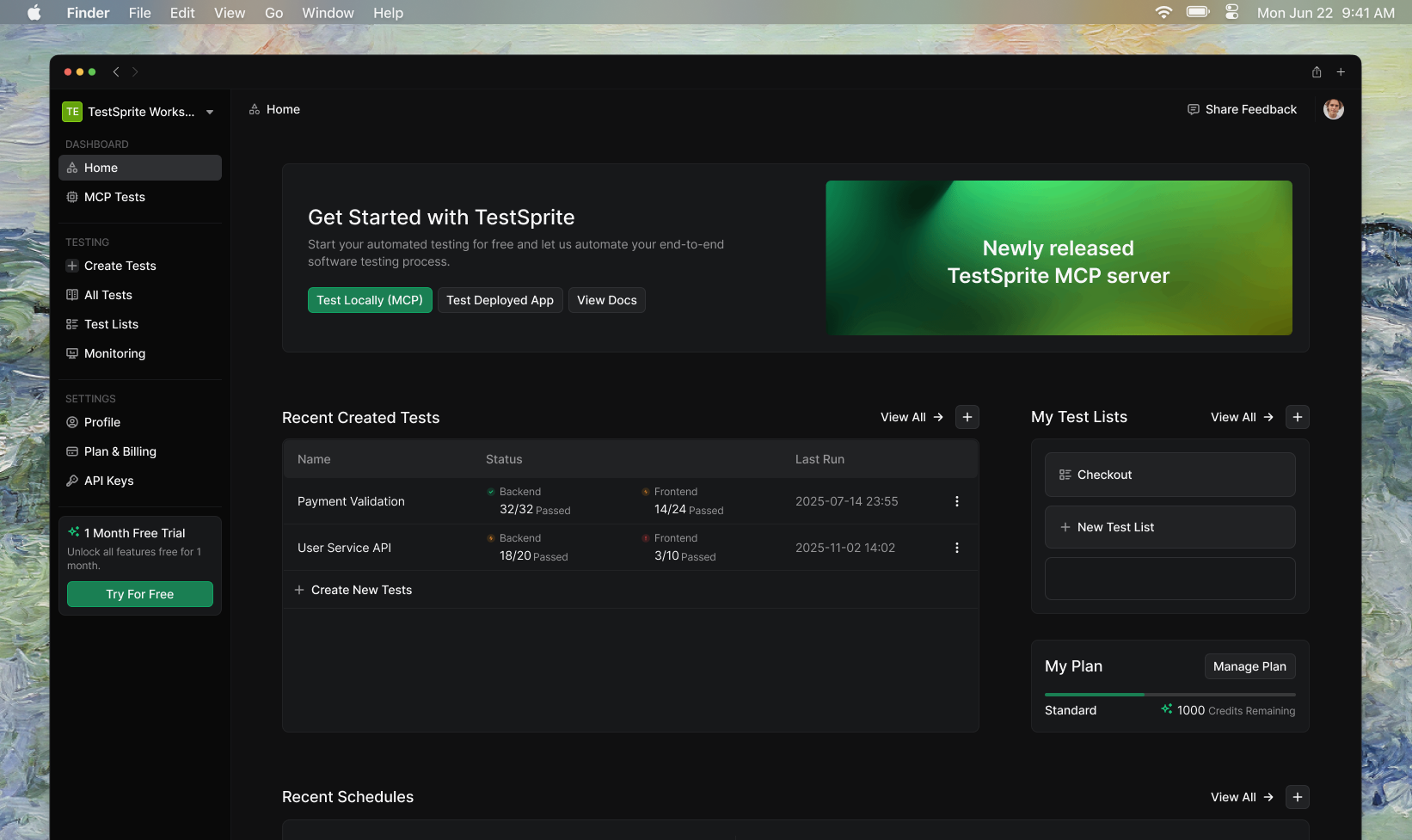
Task: Open Create Tests in sidebar
Action: point(140,266)
